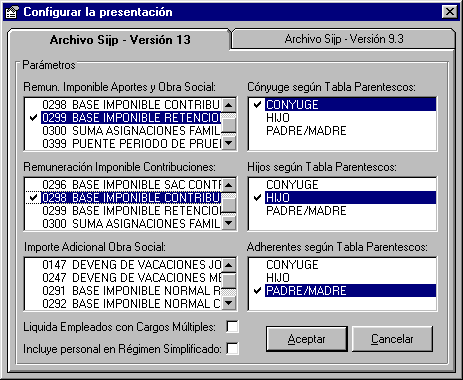This screenshot has height=380, width=463.
Task: Uncheck PADRE/MADRE in Adherentes según Tabla list
Action: [x=343, y=291]
